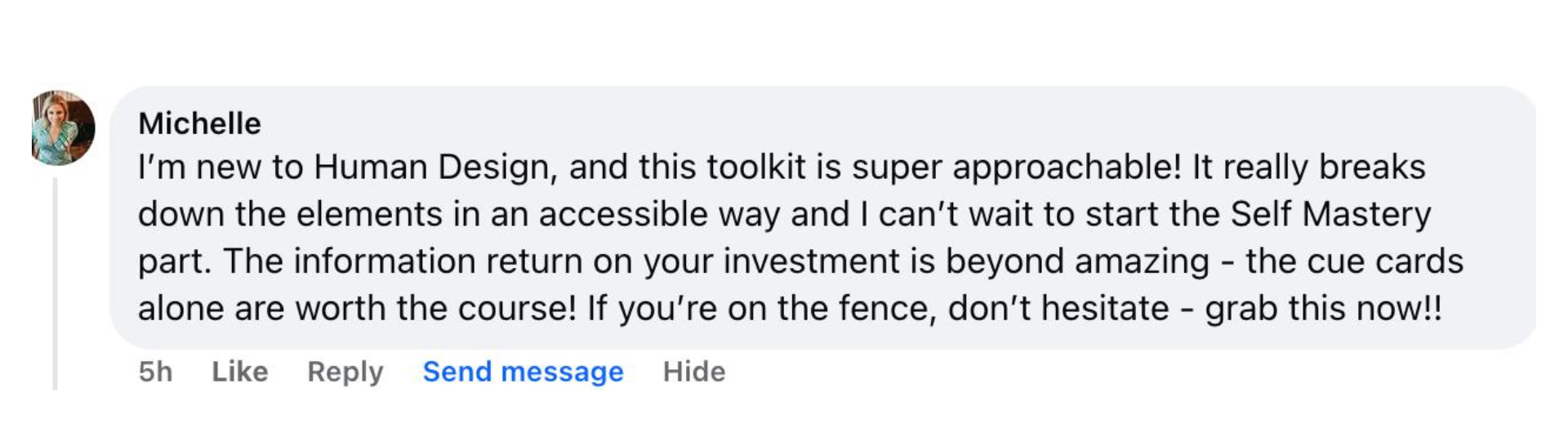The height and width of the screenshot is (442, 1568).
Task: Hide Michelle's comment
Action: 693,372
